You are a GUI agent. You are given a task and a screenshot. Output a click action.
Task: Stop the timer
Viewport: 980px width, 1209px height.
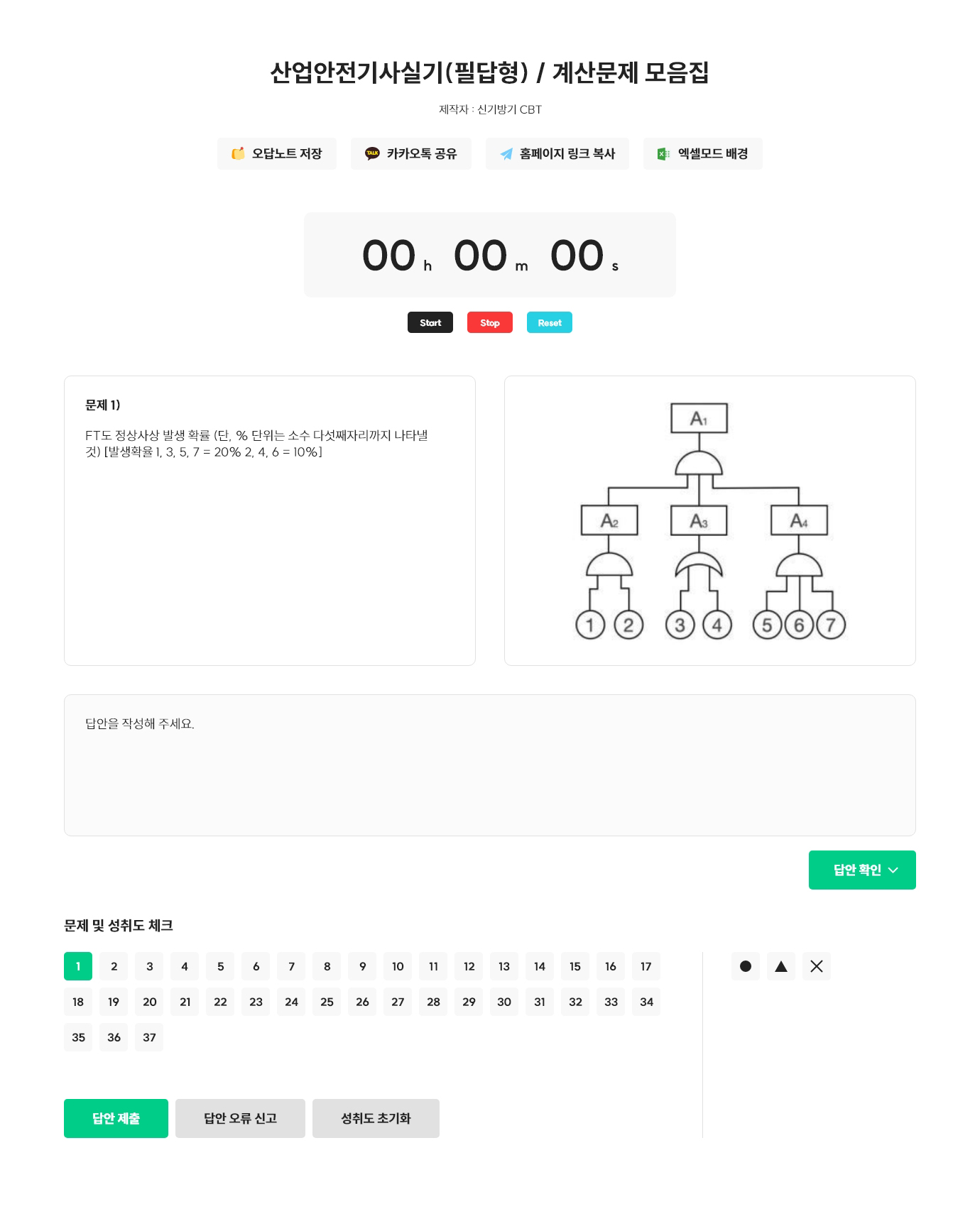[x=490, y=322]
